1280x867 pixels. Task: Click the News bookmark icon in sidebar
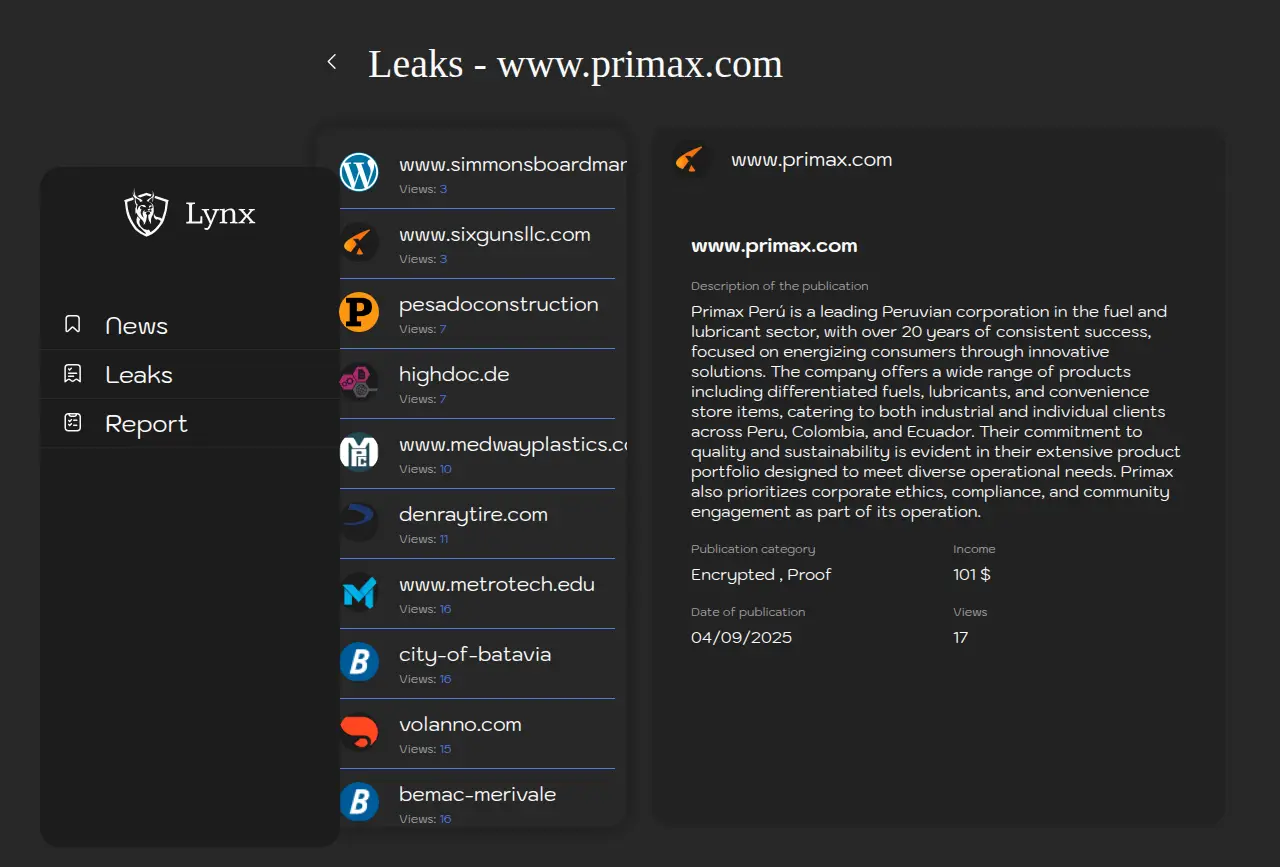click(x=72, y=324)
